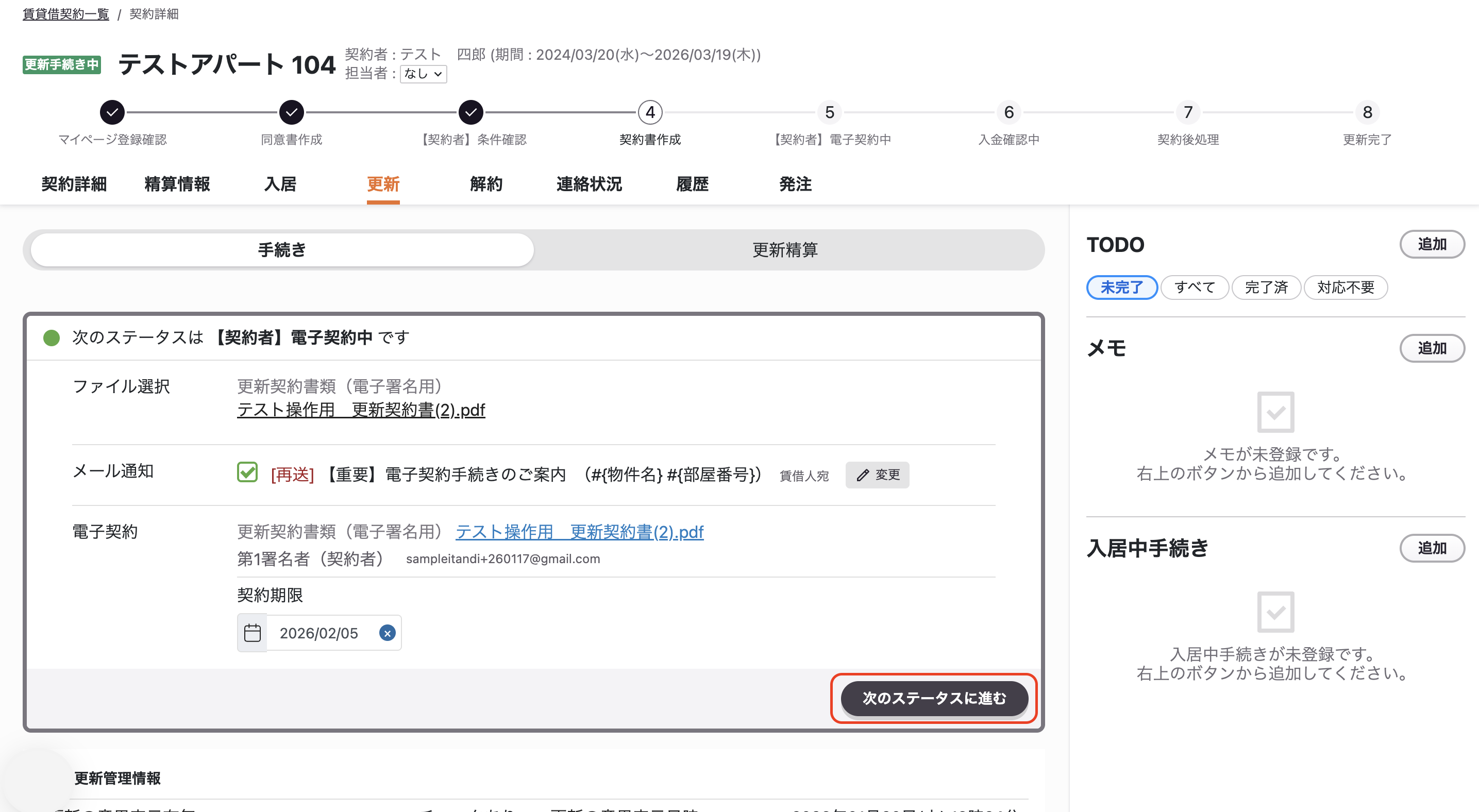The image size is (1479, 812).
Task: Select step 5 circle 【契約者】電子契約中
Action: [830, 112]
